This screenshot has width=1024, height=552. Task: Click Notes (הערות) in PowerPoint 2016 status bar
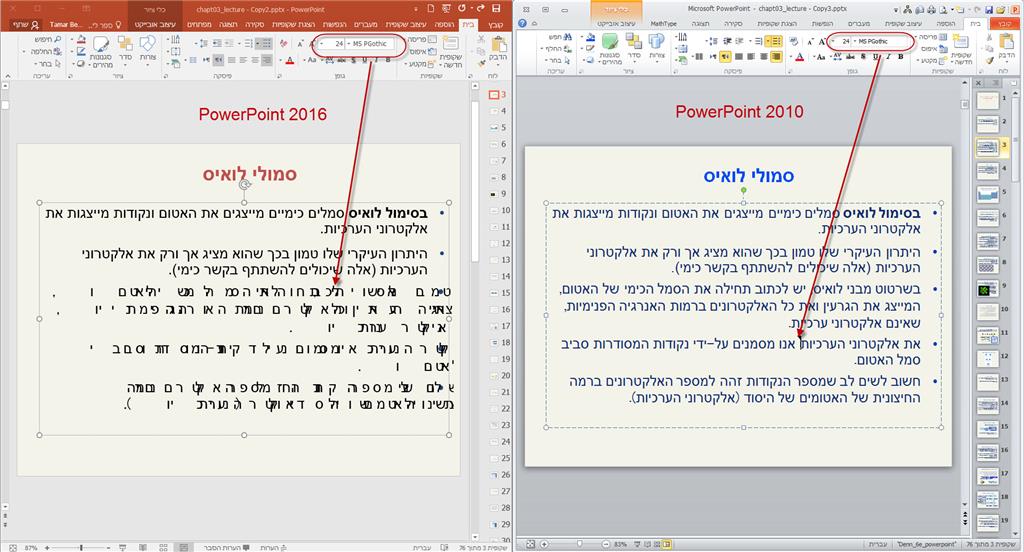(273, 547)
